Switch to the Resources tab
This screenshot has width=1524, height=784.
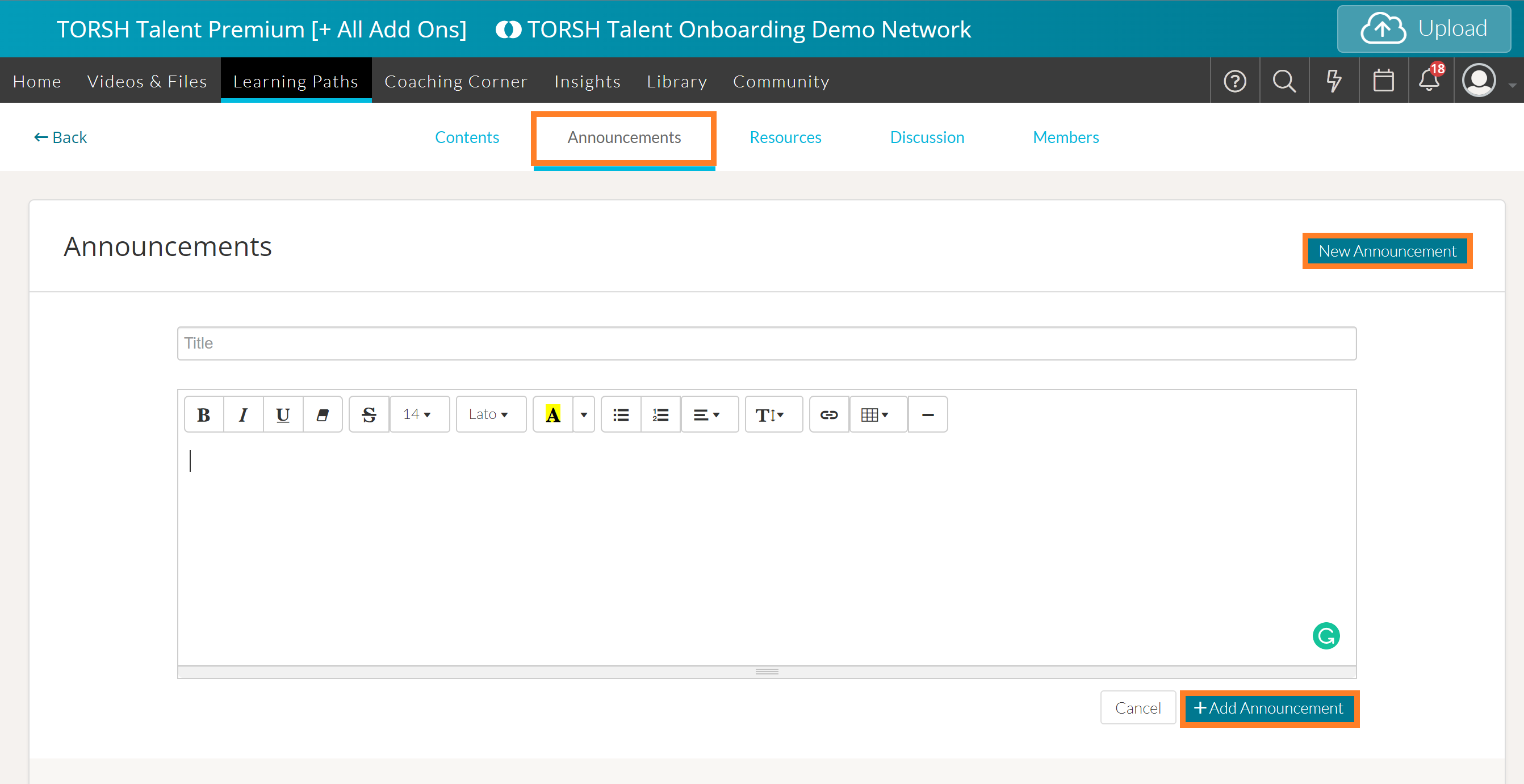click(785, 137)
